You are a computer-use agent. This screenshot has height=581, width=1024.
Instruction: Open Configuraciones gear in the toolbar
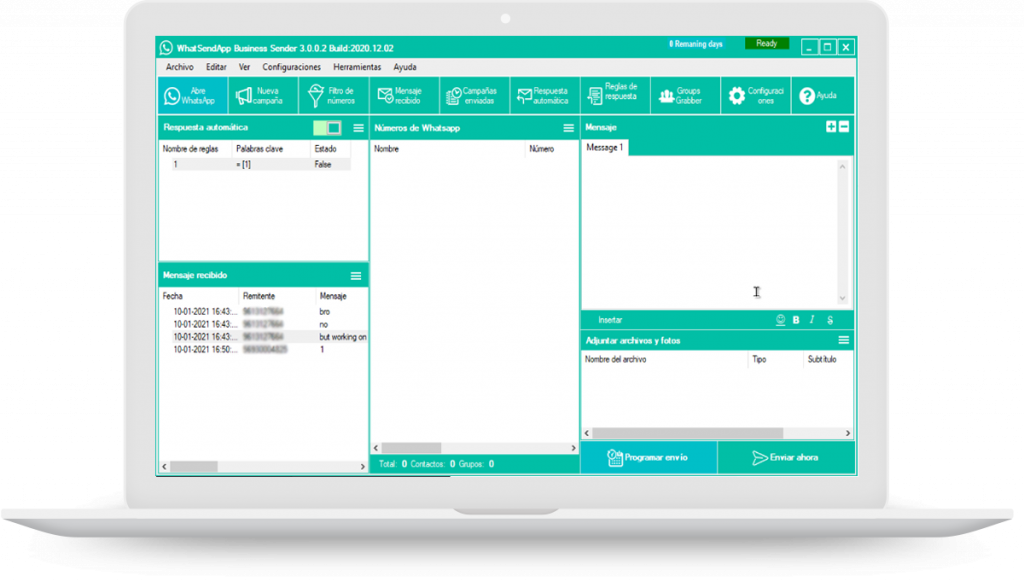pos(756,96)
